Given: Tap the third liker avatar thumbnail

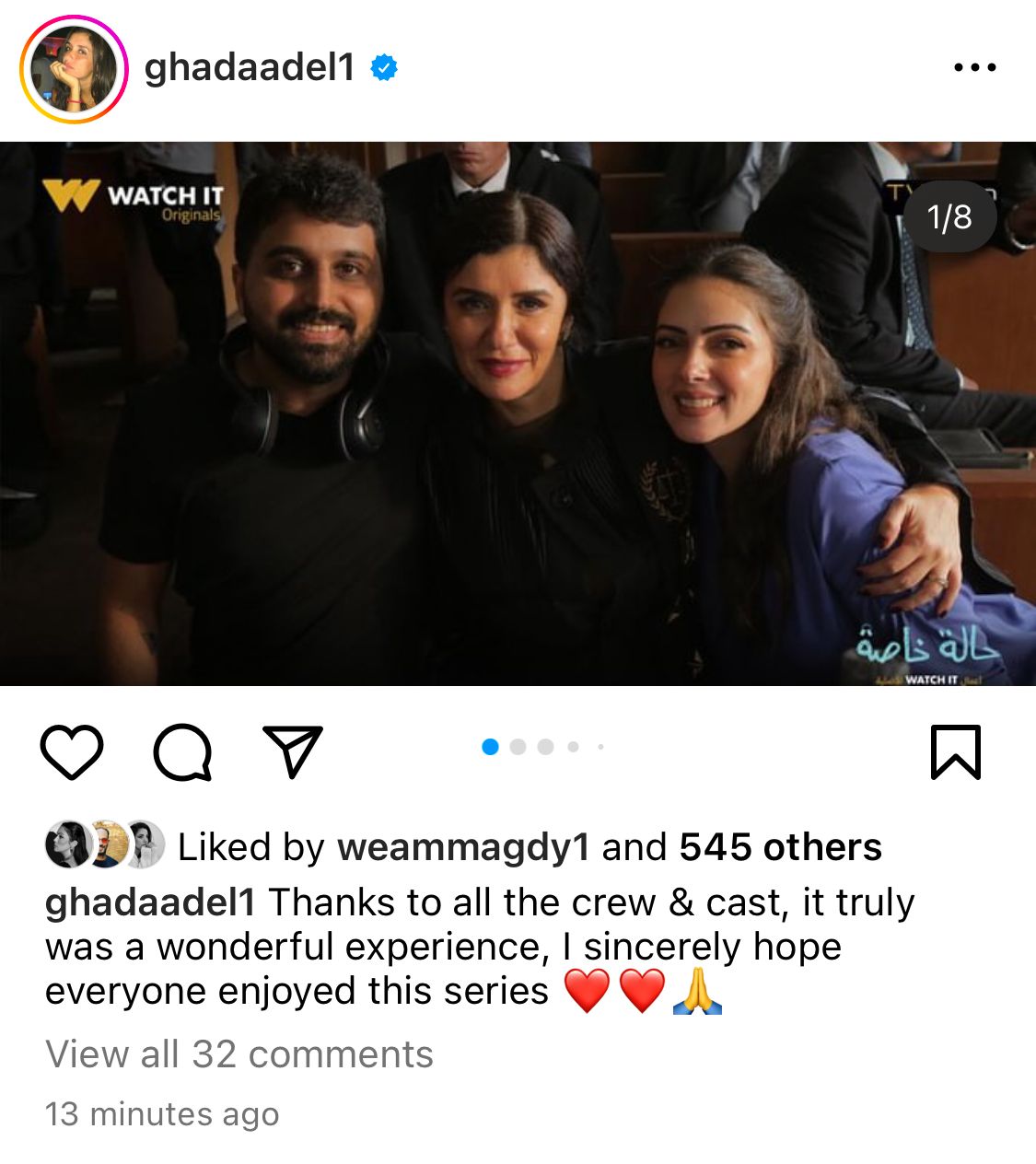Looking at the screenshot, I should click(x=144, y=844).
